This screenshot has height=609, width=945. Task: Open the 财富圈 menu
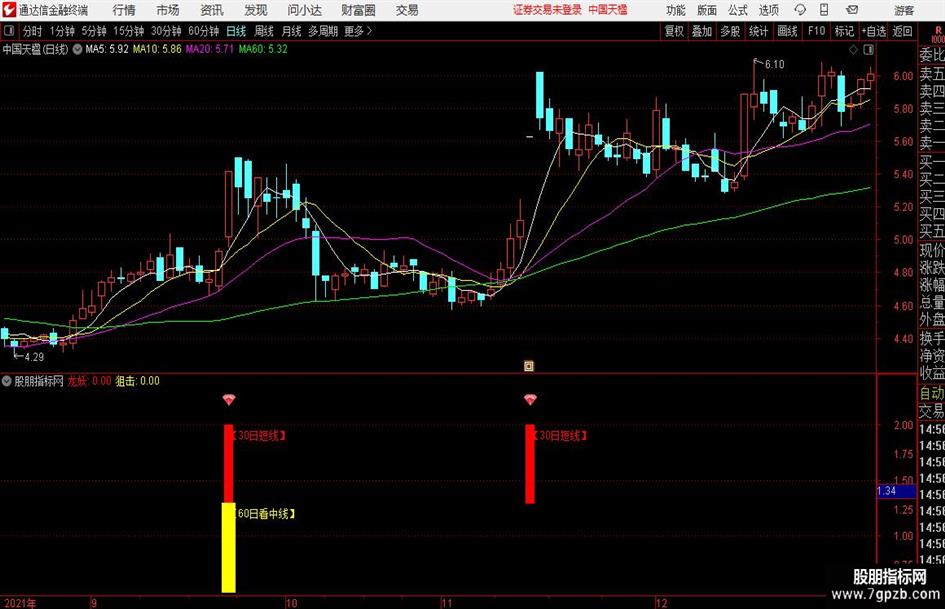359,10
